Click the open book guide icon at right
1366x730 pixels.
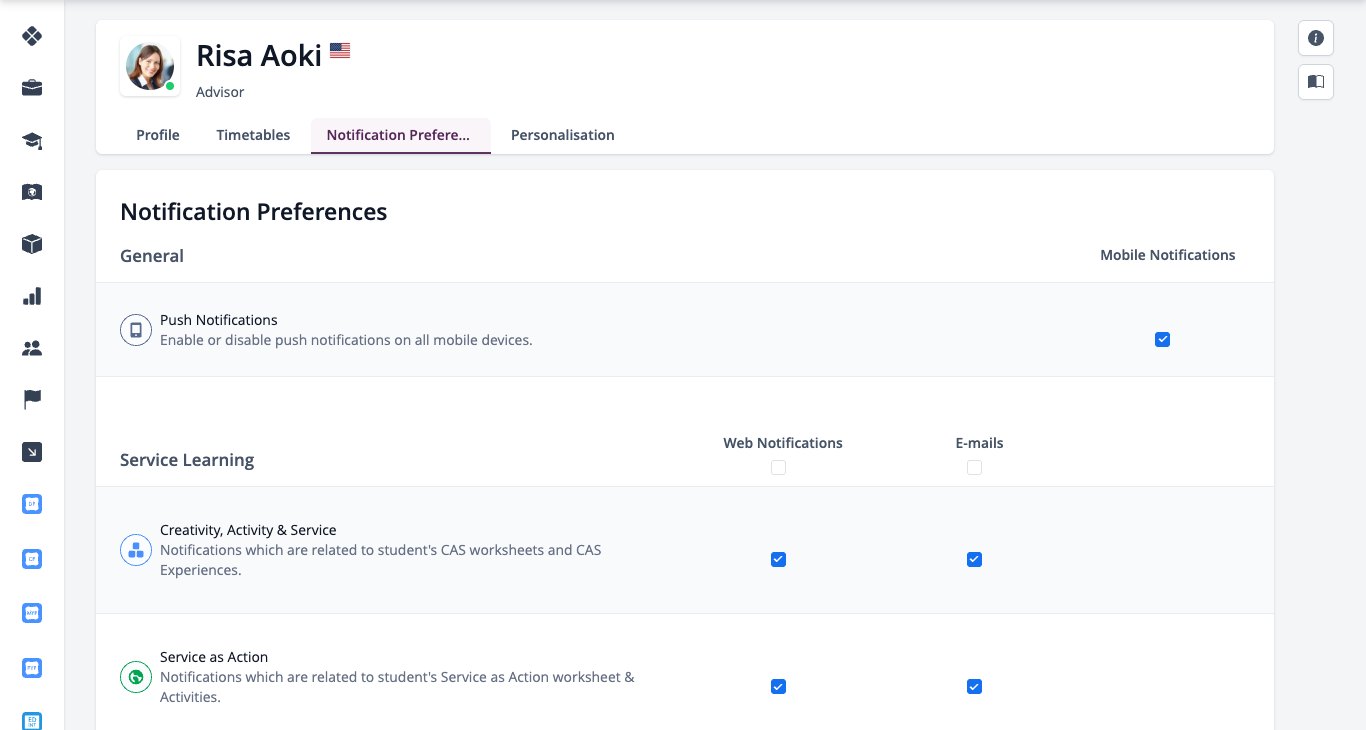tap(1316, 81)
